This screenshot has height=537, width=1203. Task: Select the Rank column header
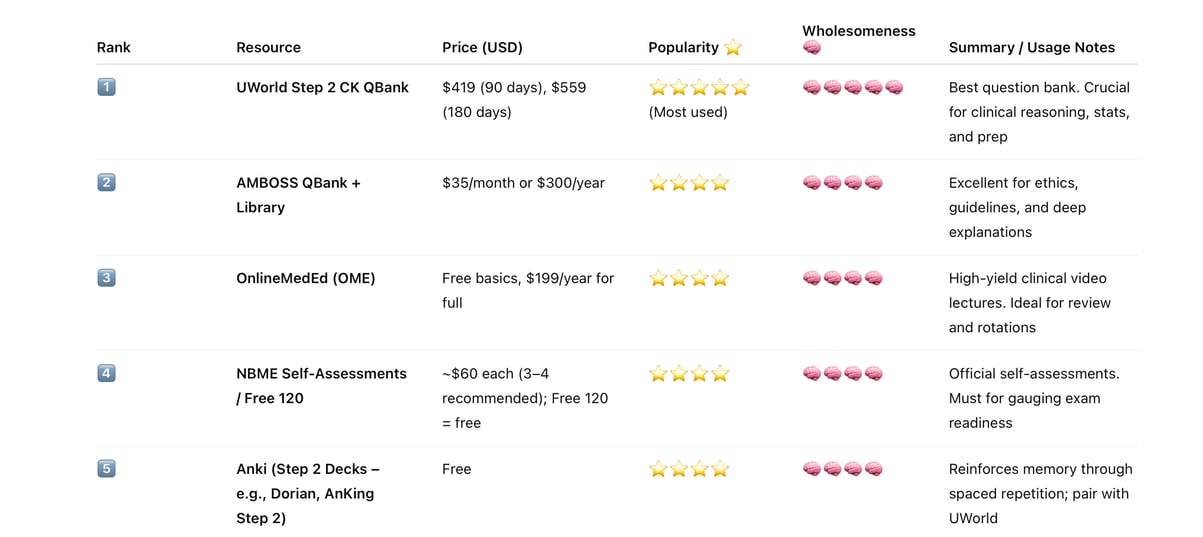[x=113, y=47]
